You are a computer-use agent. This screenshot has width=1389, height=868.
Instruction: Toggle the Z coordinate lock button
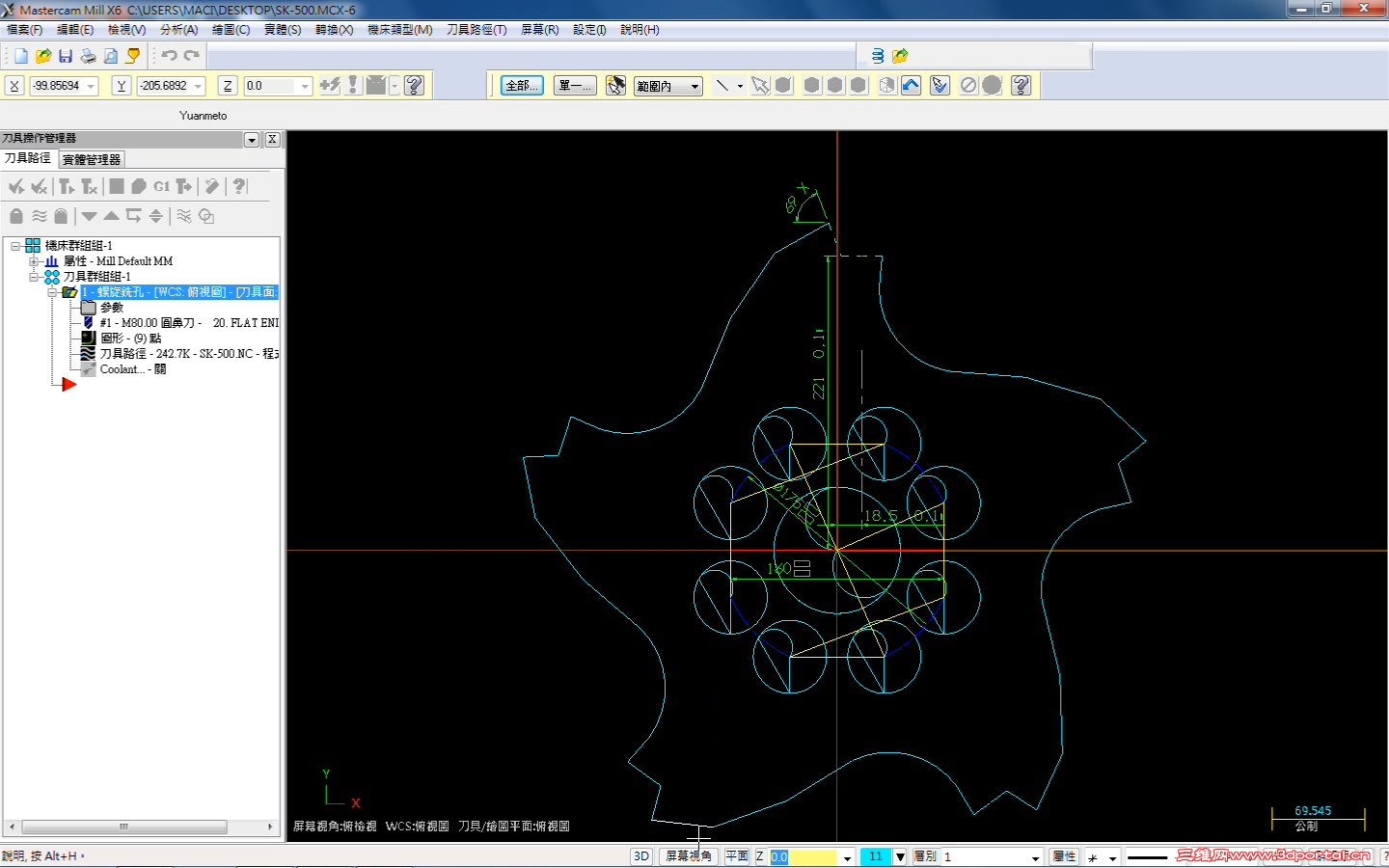pos(228,86)
